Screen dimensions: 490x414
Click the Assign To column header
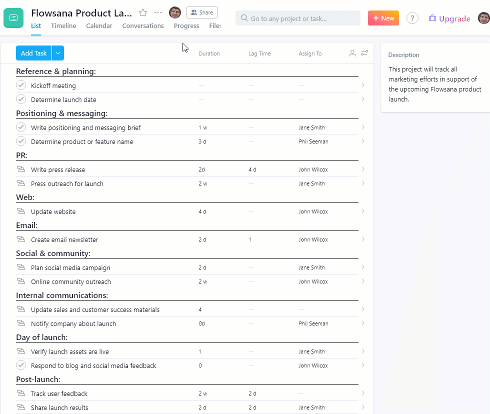pos(310,53)
